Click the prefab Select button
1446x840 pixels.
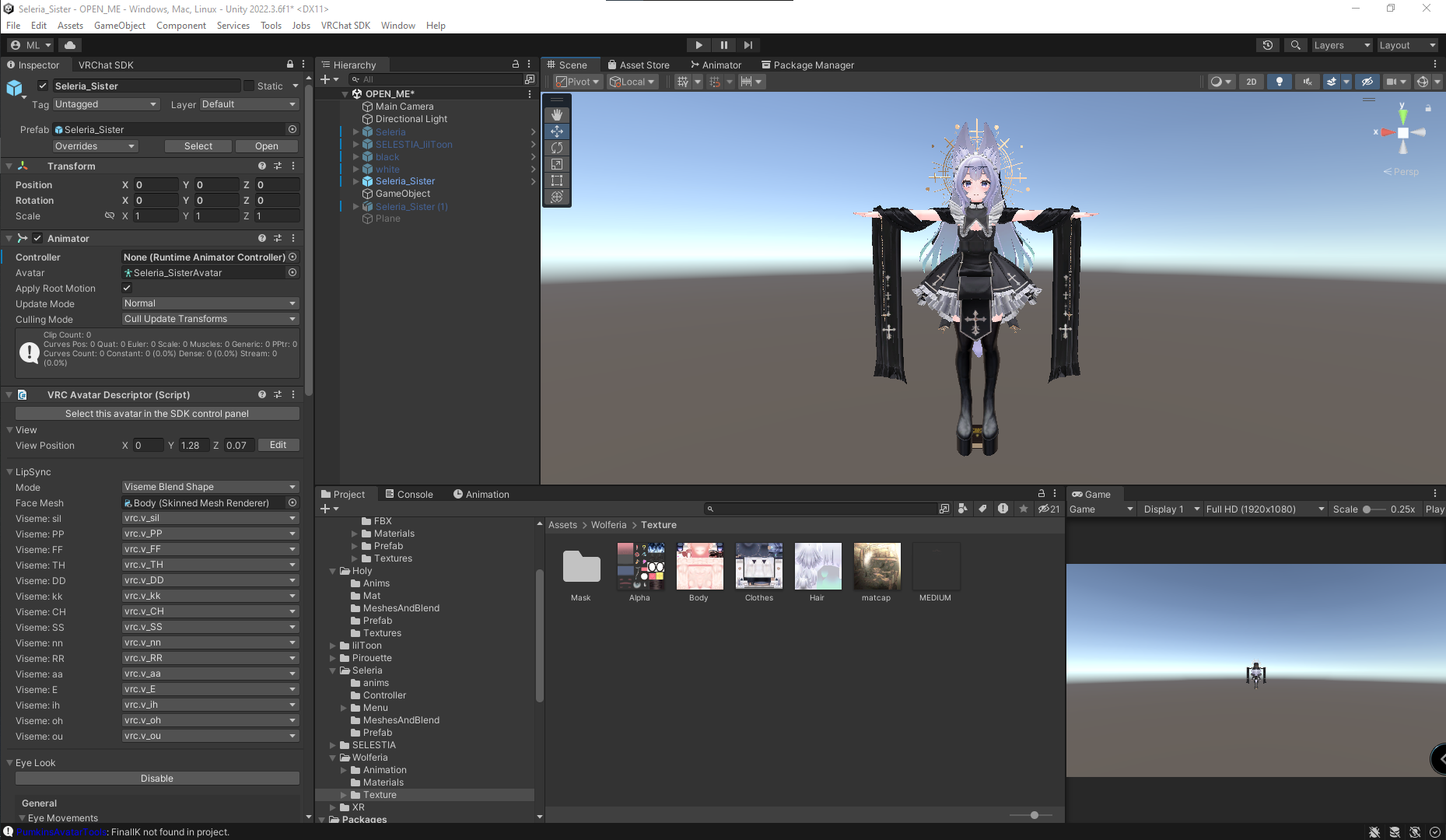(x=198, y=146)
